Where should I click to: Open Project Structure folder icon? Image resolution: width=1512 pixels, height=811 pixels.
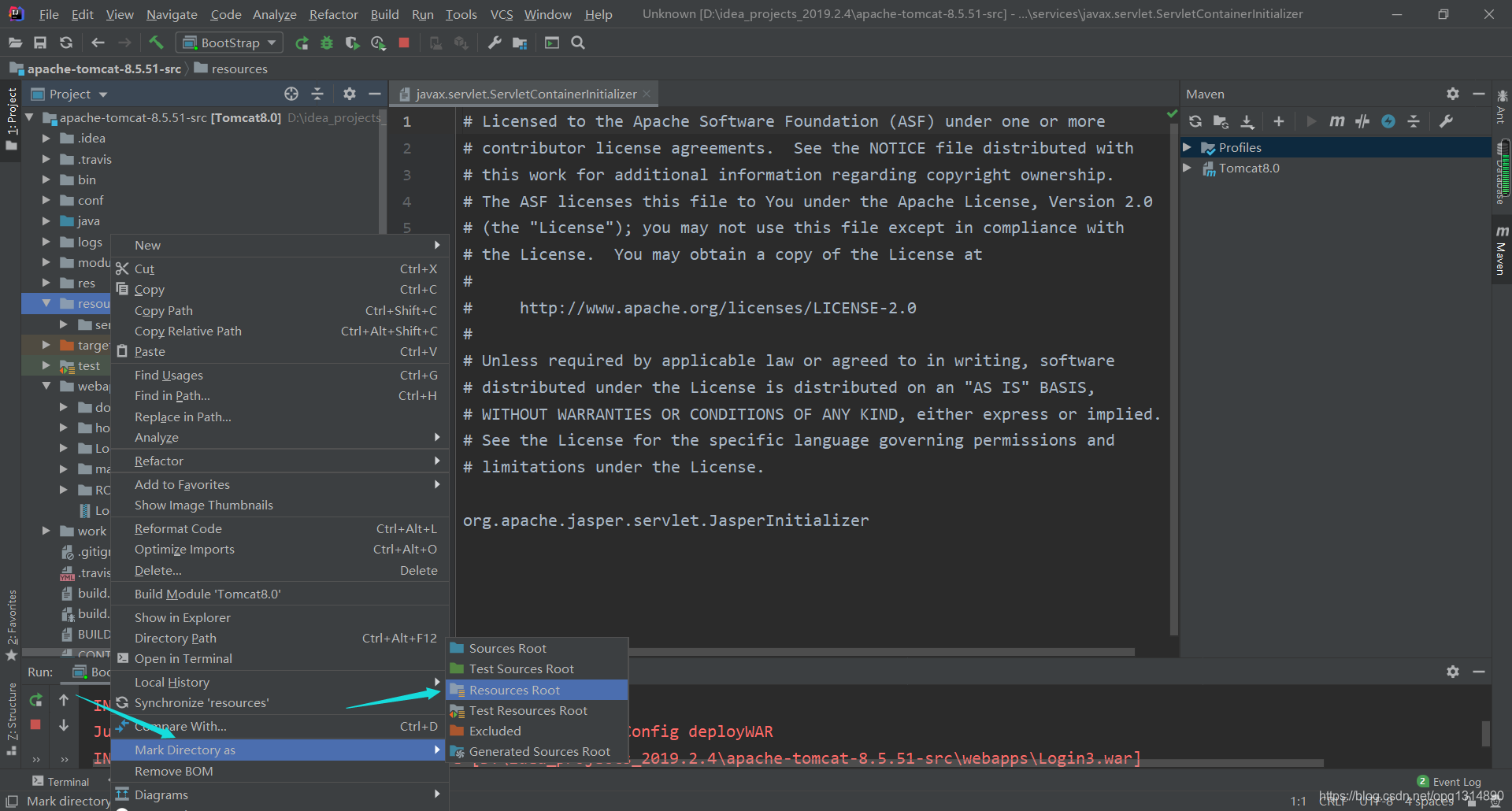pyautogui.click(x=520, y=43)
